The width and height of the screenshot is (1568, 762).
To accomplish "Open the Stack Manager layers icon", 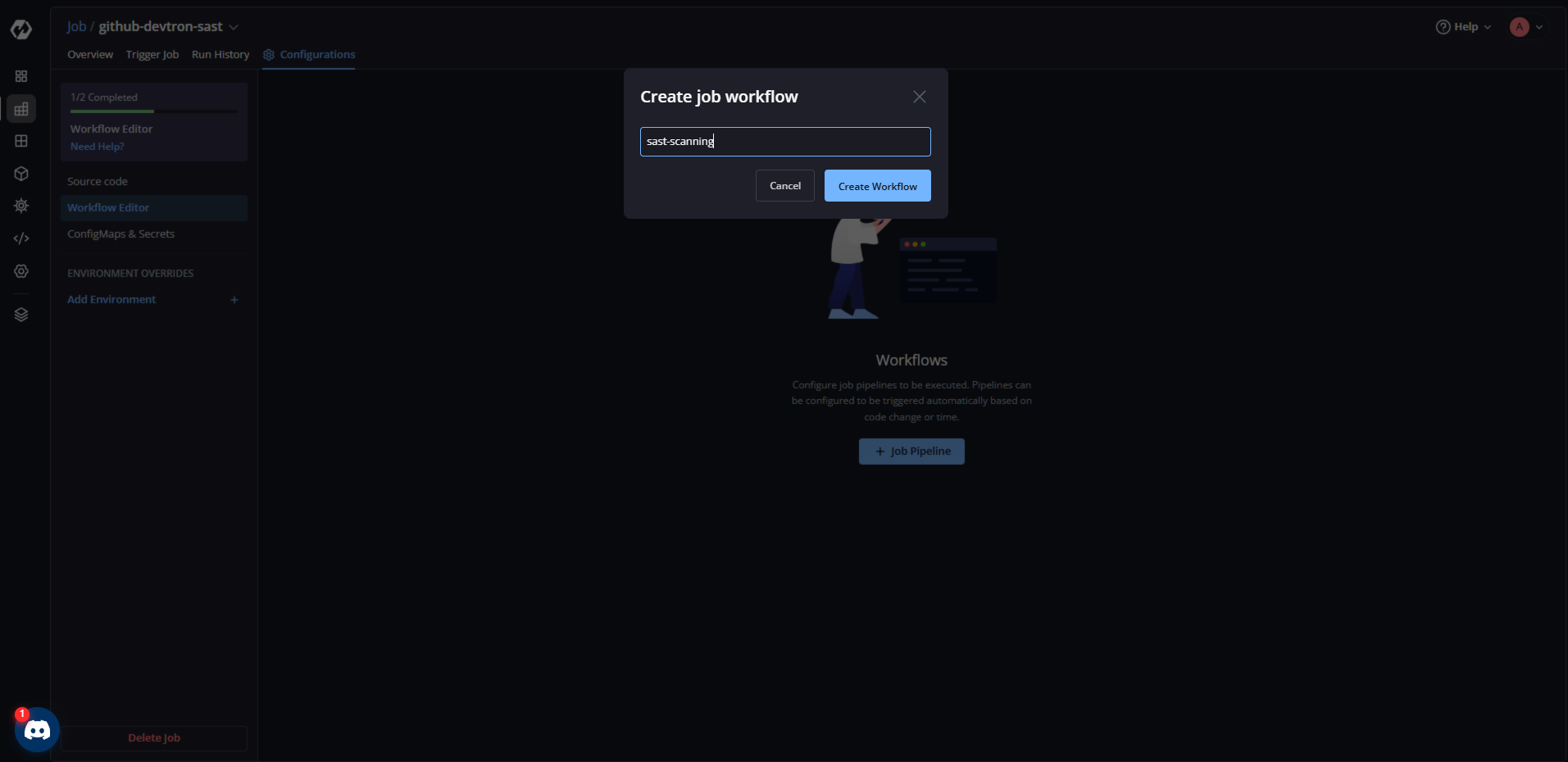I will pos(21,315).
